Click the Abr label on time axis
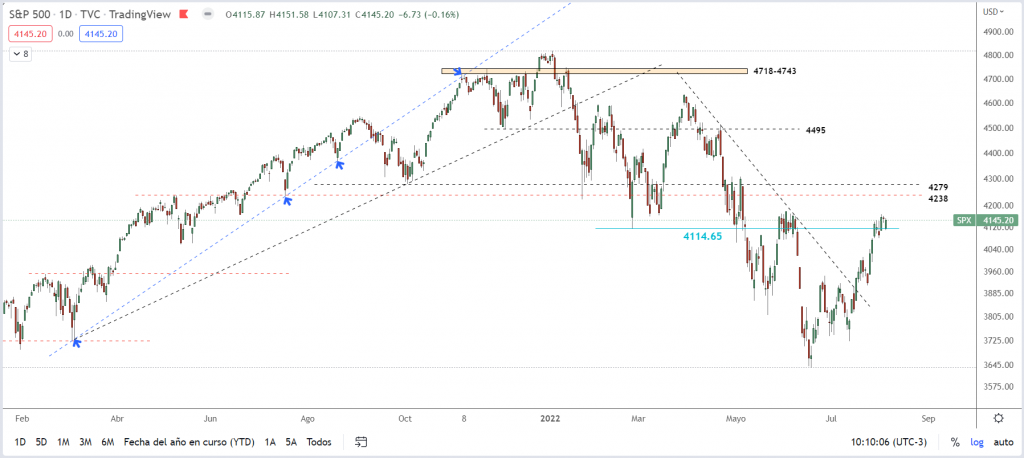Image resolution: width=1024 pixels, height=458 pixels. coord(117,418)
